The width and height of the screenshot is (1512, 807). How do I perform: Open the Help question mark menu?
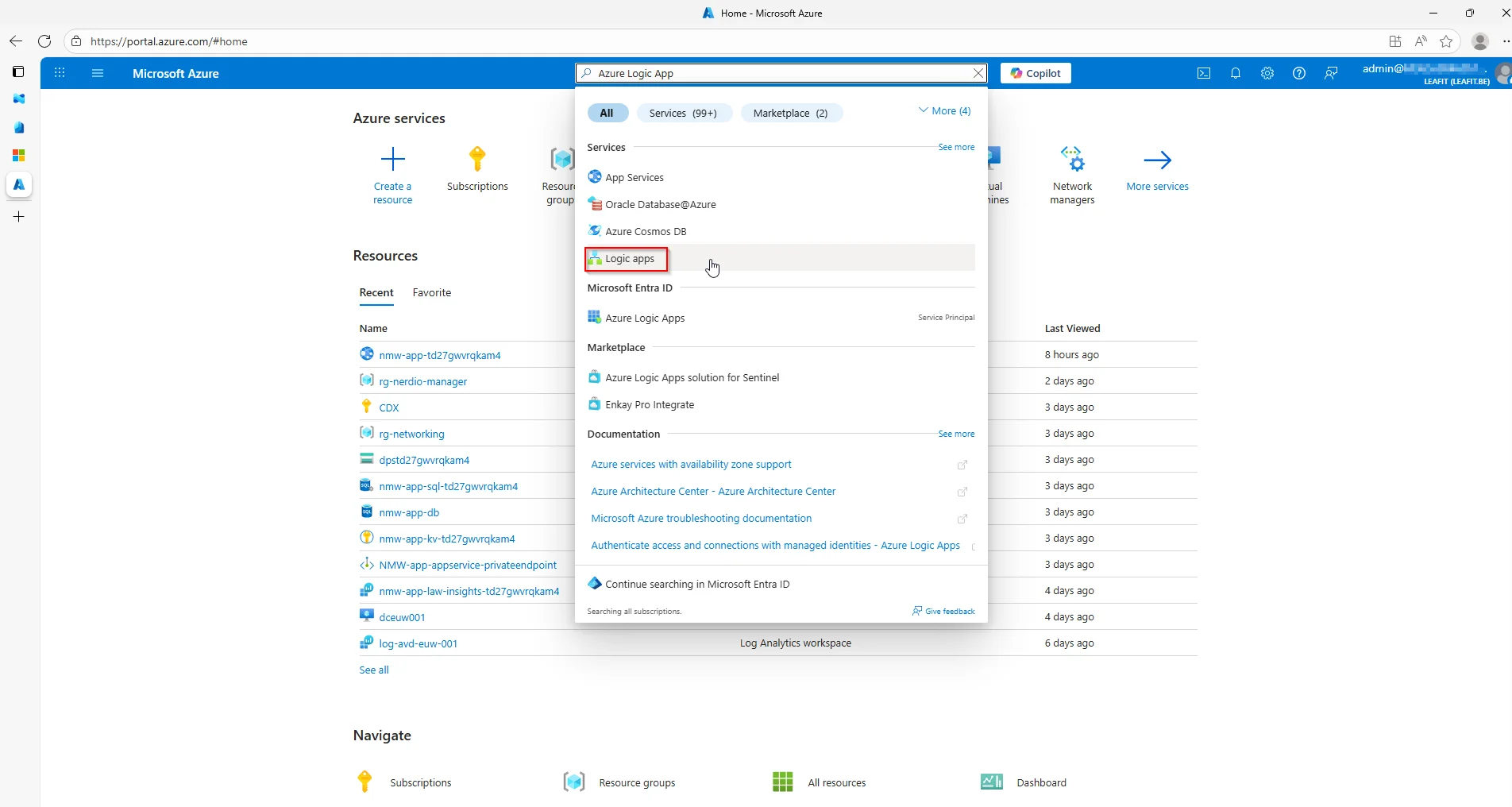click(x=1299, y=73)
